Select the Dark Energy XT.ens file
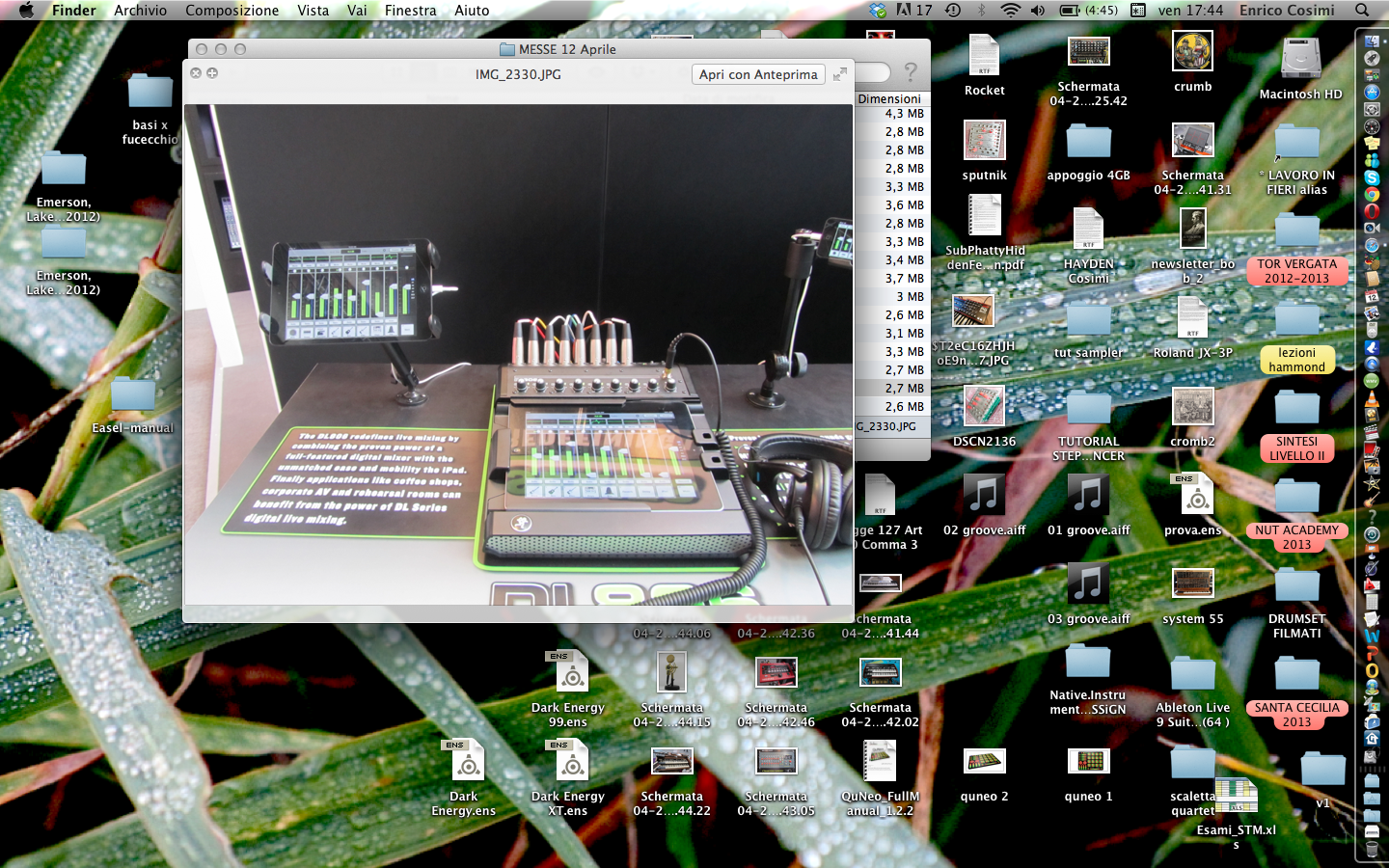This screenshot has width=1389, height=868. (x=568, y=761)
